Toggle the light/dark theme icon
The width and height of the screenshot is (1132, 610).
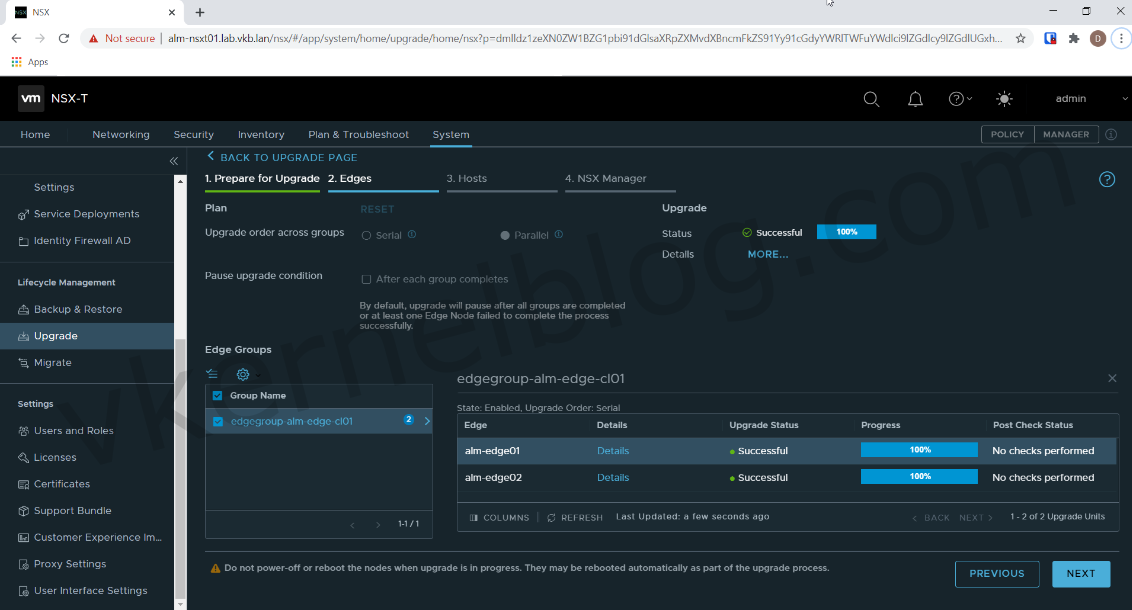[1004, 99]
